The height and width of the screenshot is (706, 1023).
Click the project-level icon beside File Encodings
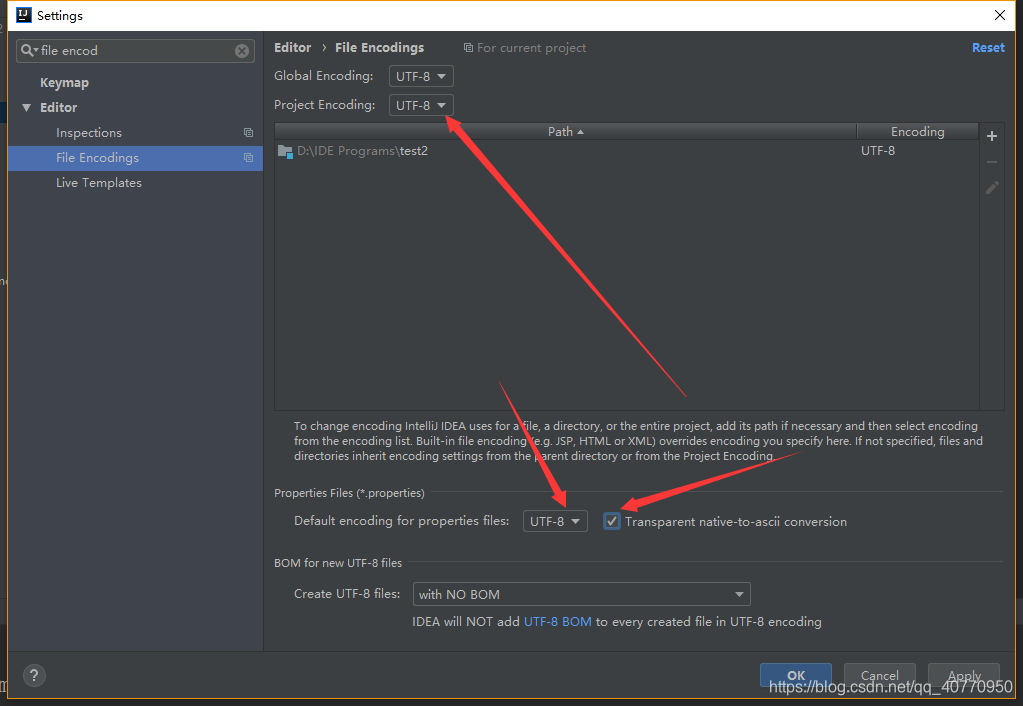249,157
